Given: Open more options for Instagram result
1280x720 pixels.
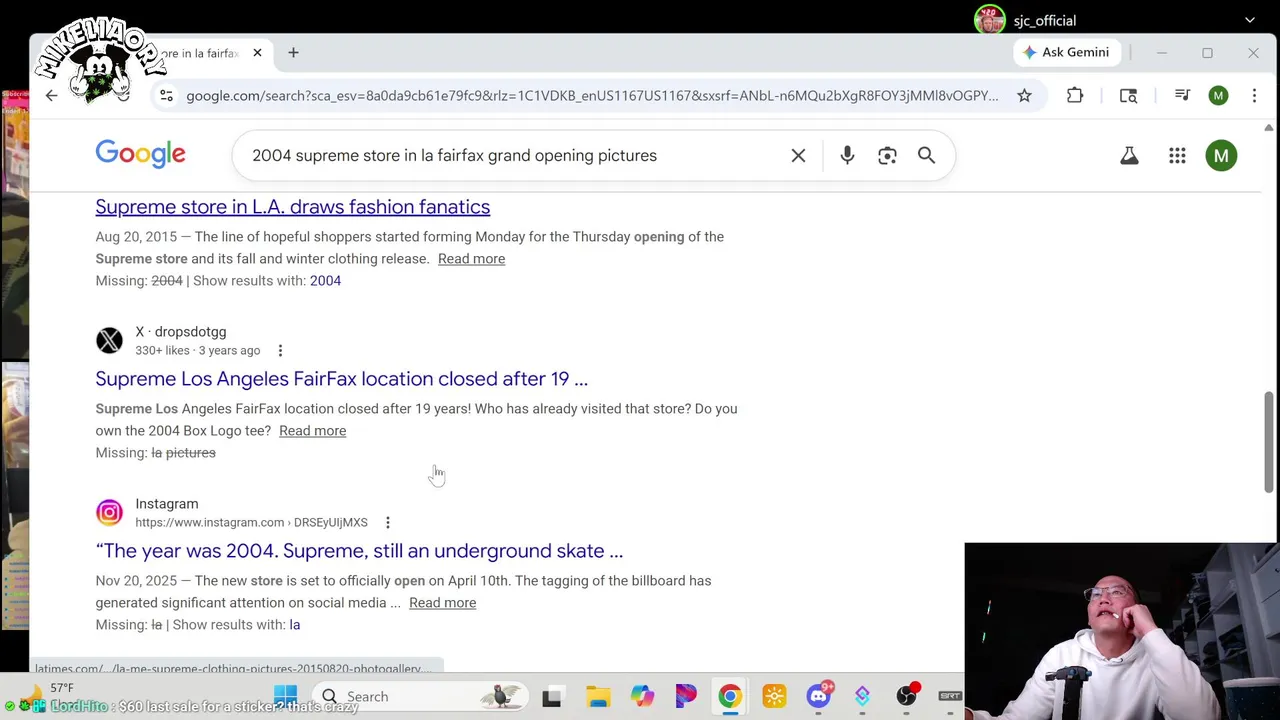Looking at the screenshot, I should point(388,522).
